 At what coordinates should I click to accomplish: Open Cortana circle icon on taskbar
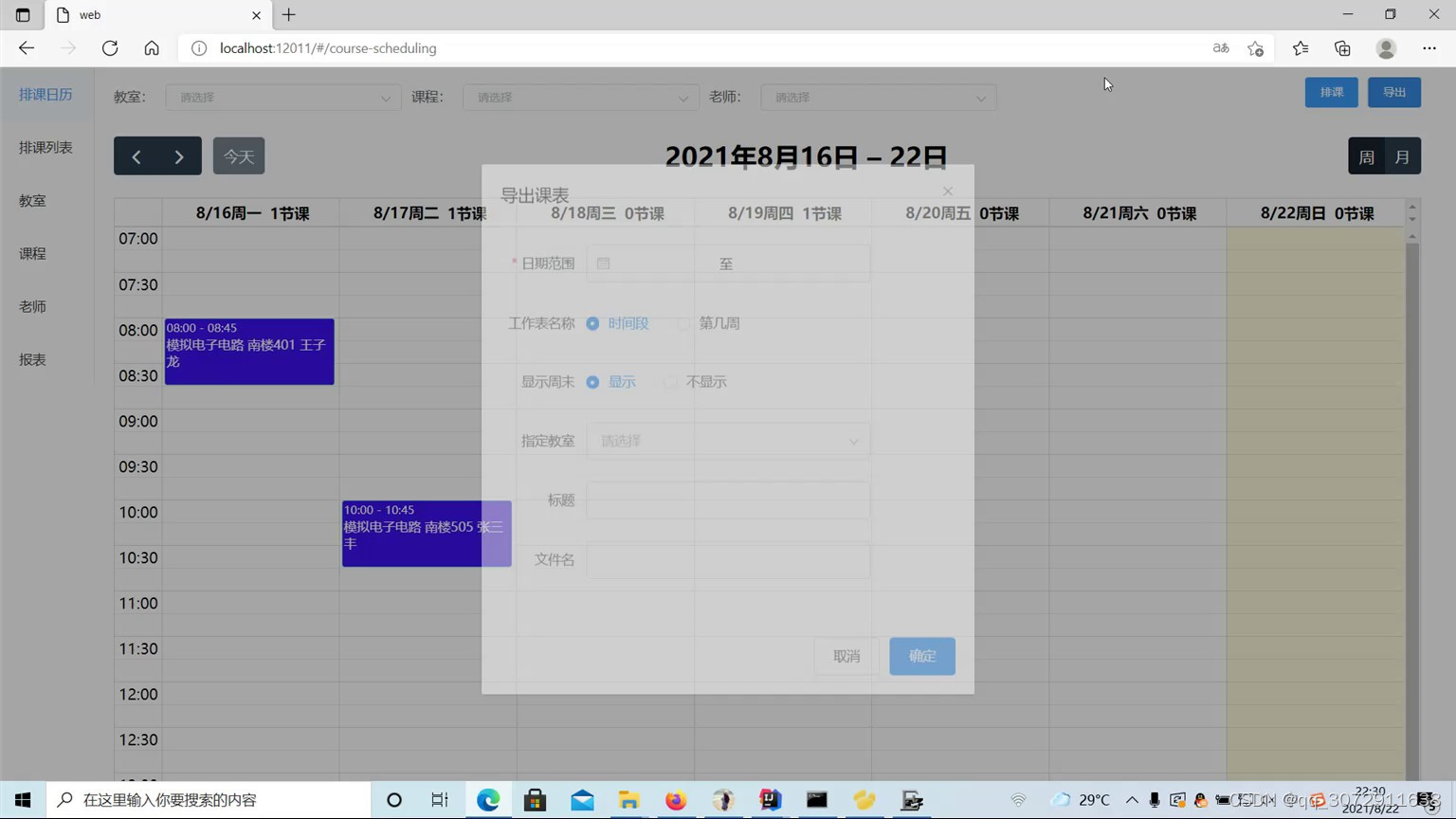394,800
